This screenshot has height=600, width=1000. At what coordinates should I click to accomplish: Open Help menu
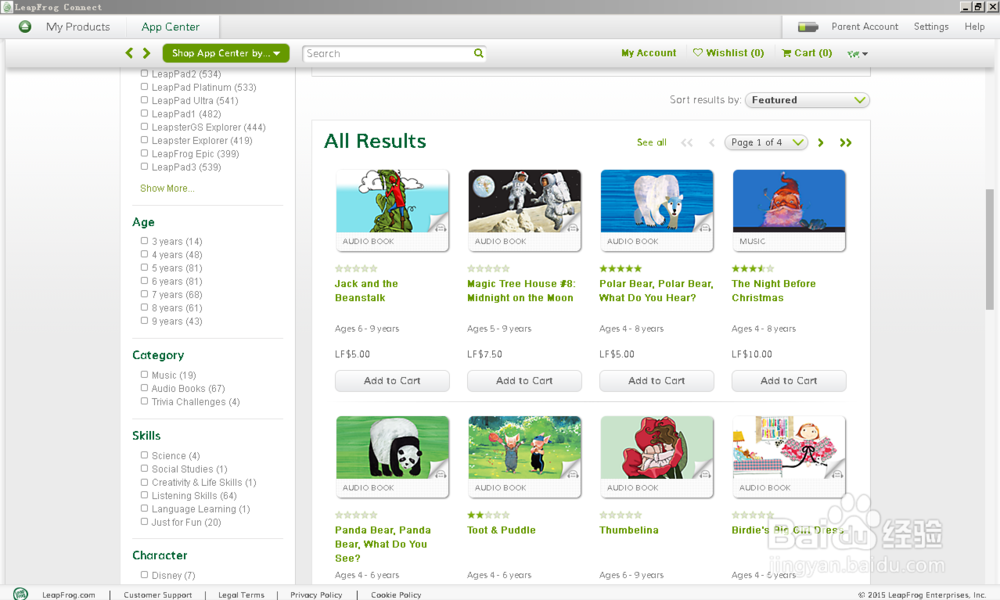pyautogui.click(x=974, y=27)
